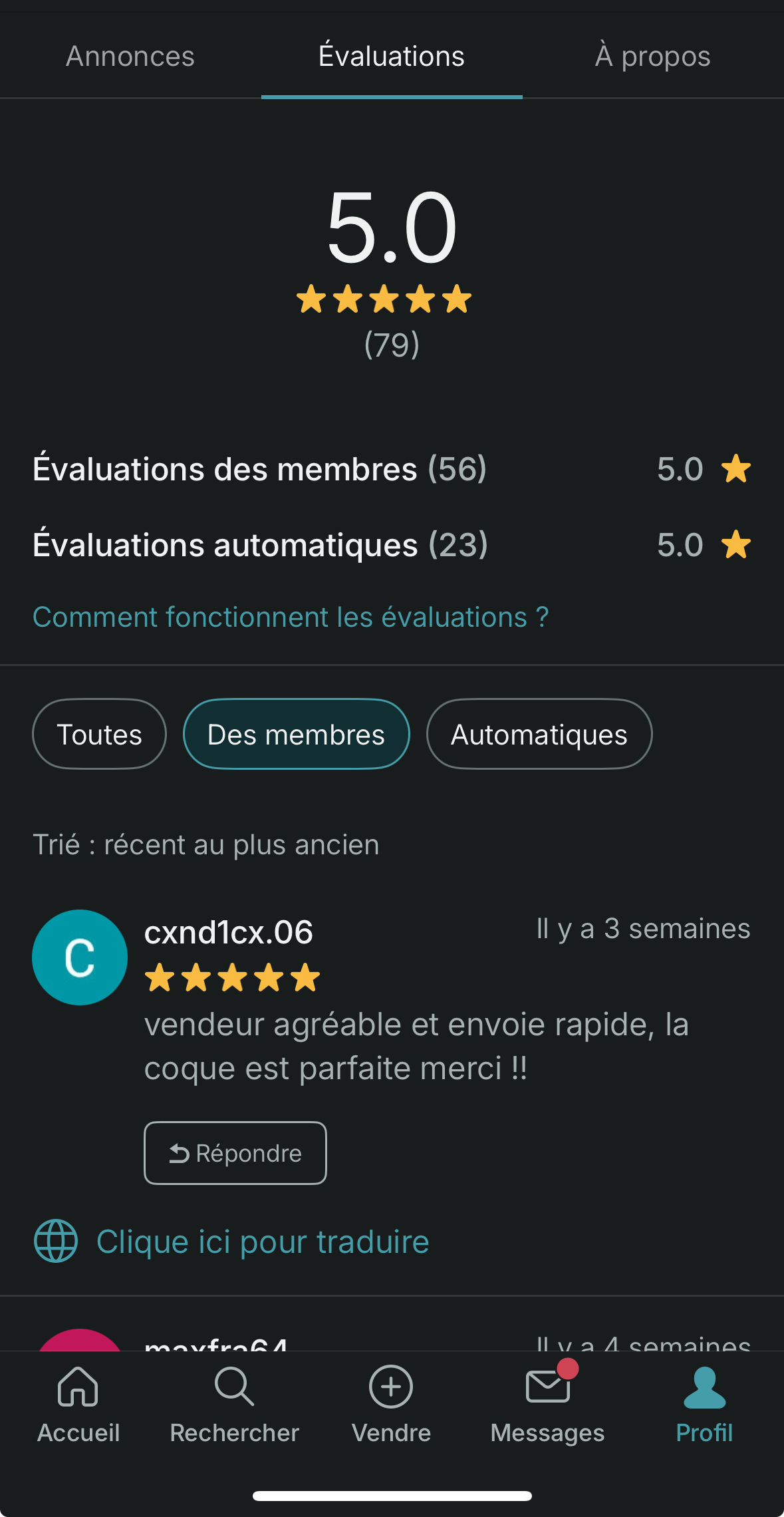Open 'Comment fonctionnent les évaluations ?' link
The height and width of the screenshot is (1517, 784).
[x=291, y=617]
